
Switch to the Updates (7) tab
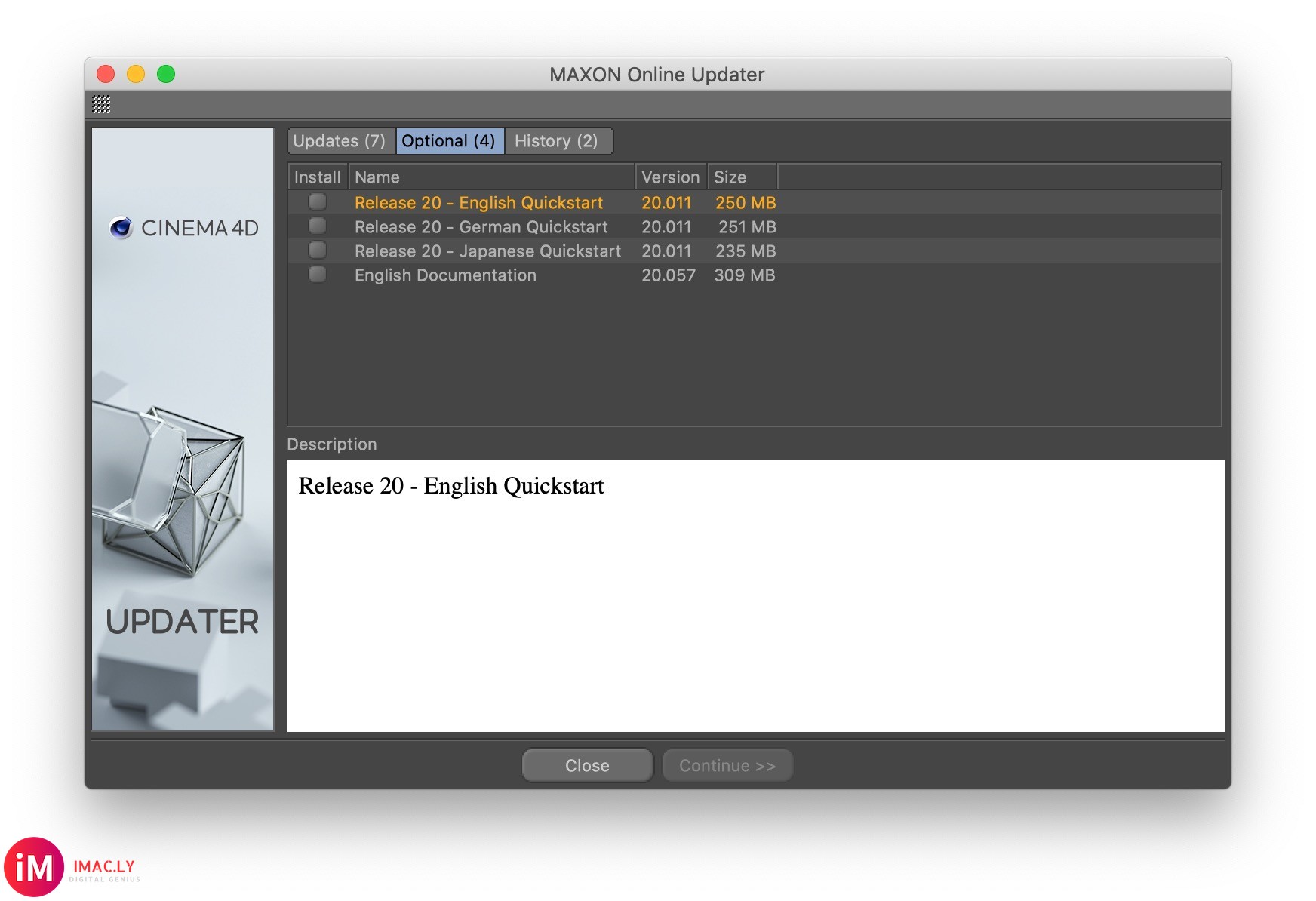340,141
